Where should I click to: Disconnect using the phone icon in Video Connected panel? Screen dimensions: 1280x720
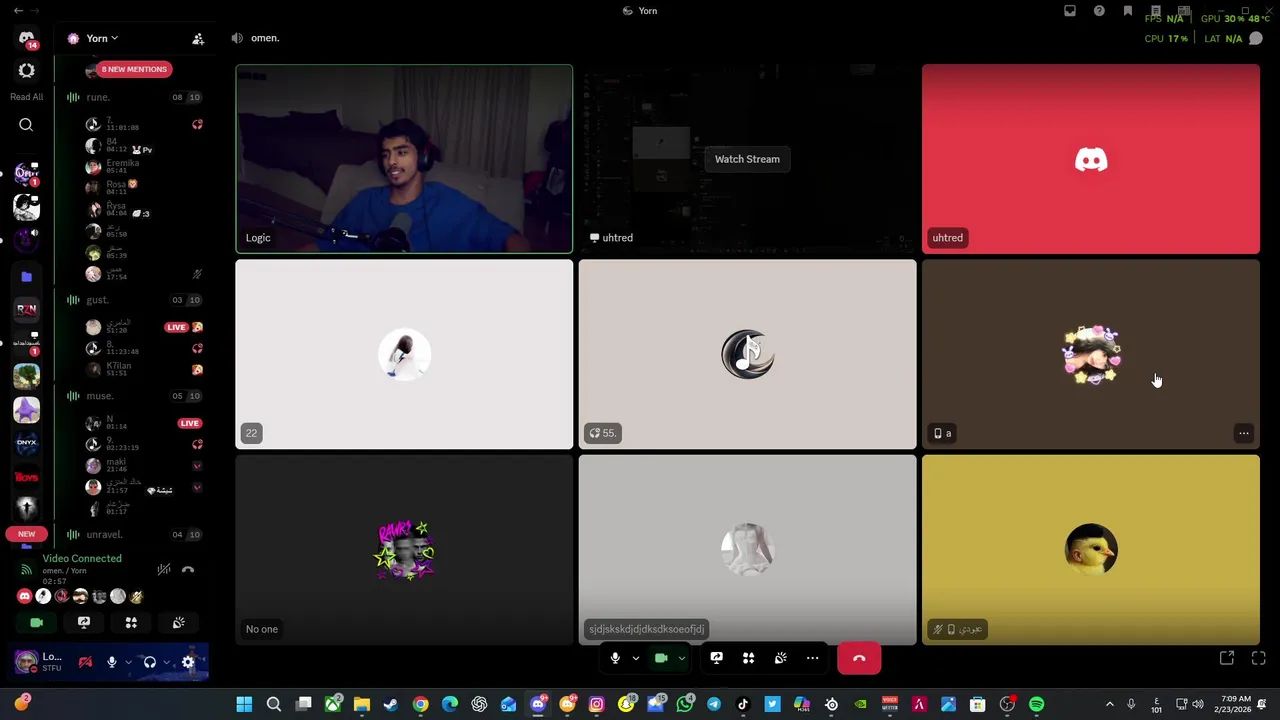tap(188, 569)
